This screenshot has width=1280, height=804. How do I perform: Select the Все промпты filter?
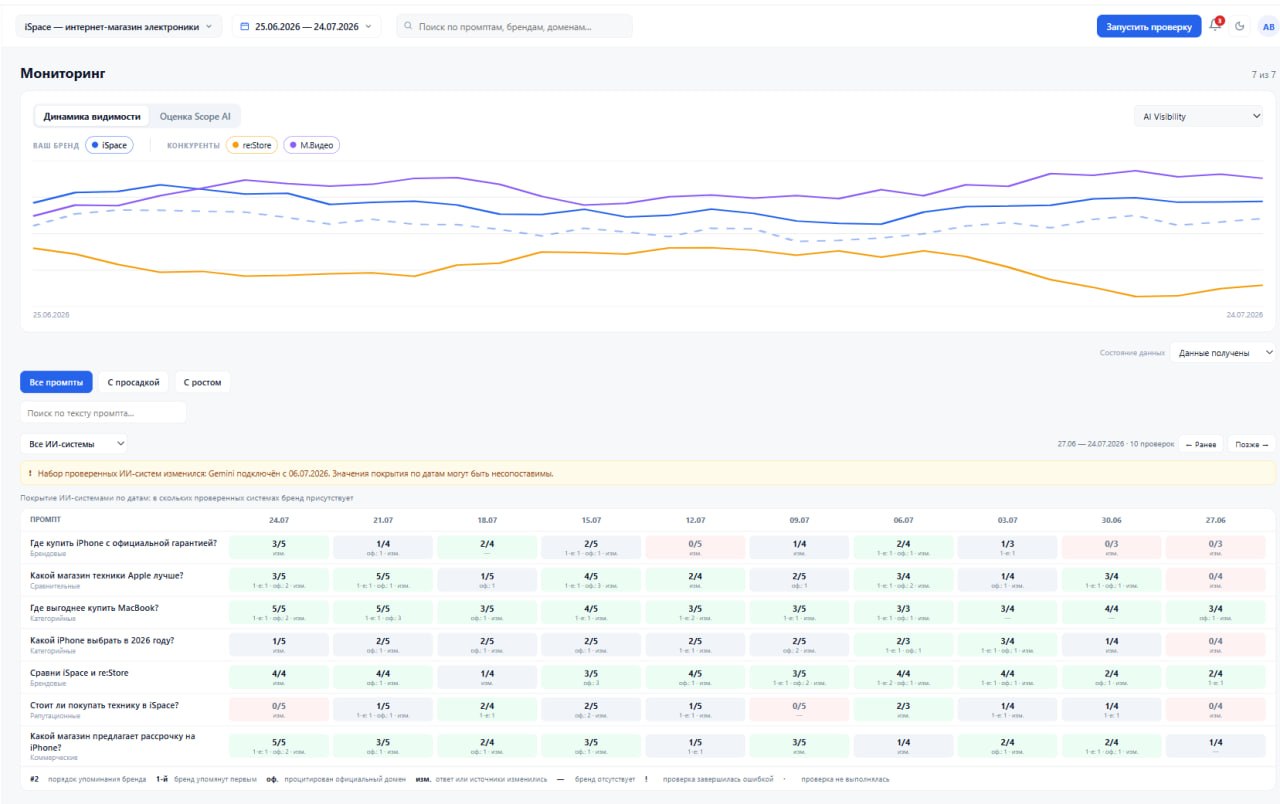click(x=56, y=382)
